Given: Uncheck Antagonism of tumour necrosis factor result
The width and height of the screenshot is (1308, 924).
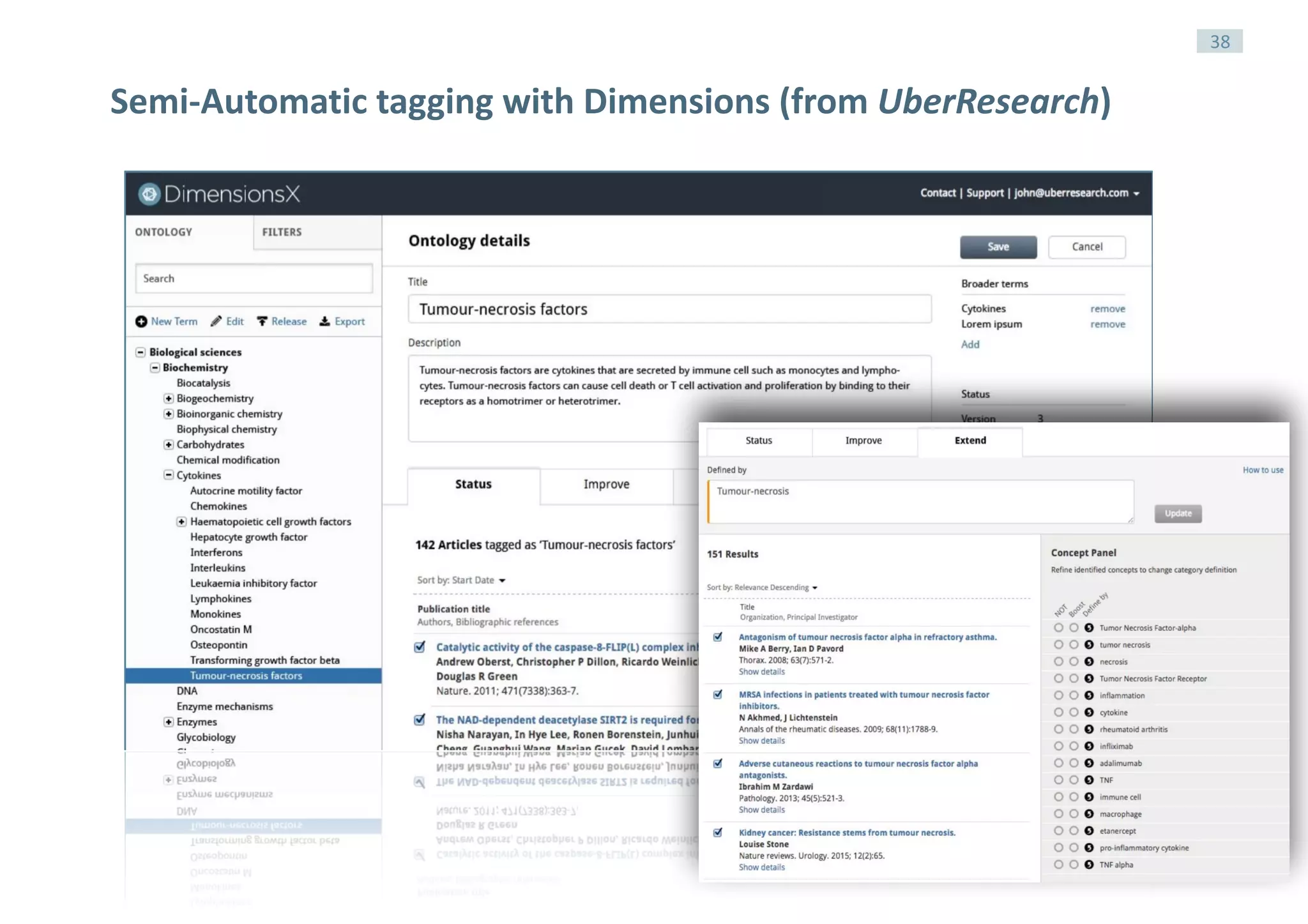Looking at the screenshot, I should [x=718, y=637].
